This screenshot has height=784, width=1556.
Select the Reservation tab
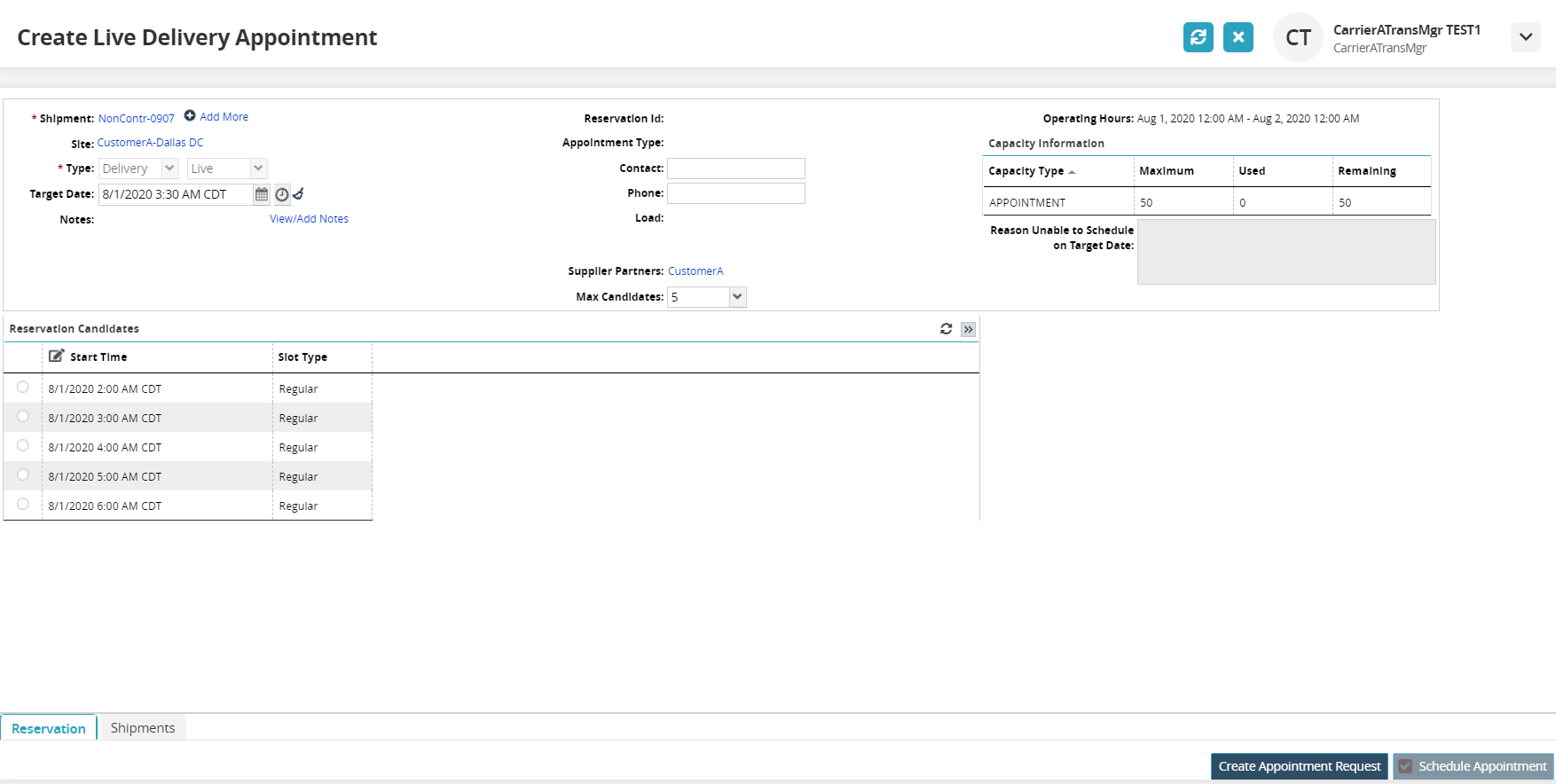(49, 728)
